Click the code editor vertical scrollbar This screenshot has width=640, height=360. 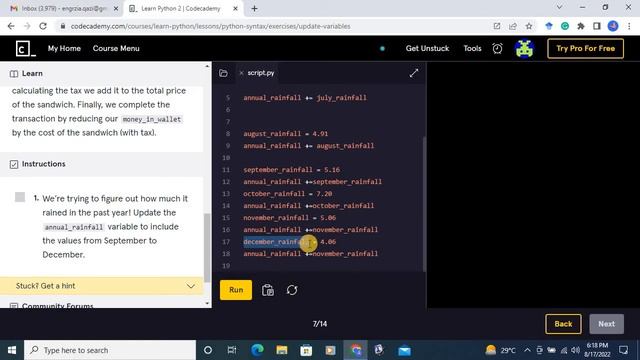pyautogui.click(x=424, y=203)
